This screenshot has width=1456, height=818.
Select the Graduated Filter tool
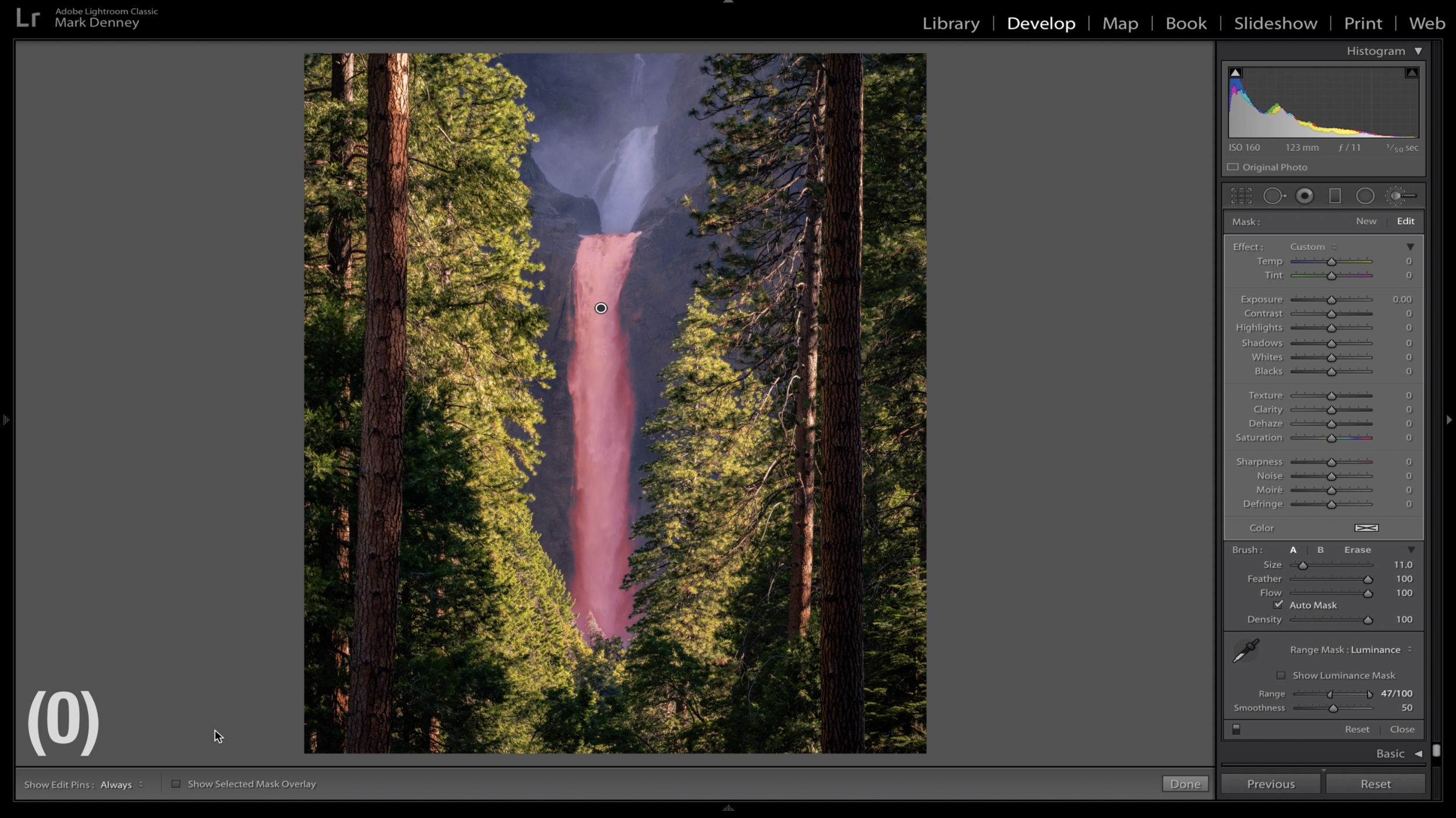(x=1335, y=196)
